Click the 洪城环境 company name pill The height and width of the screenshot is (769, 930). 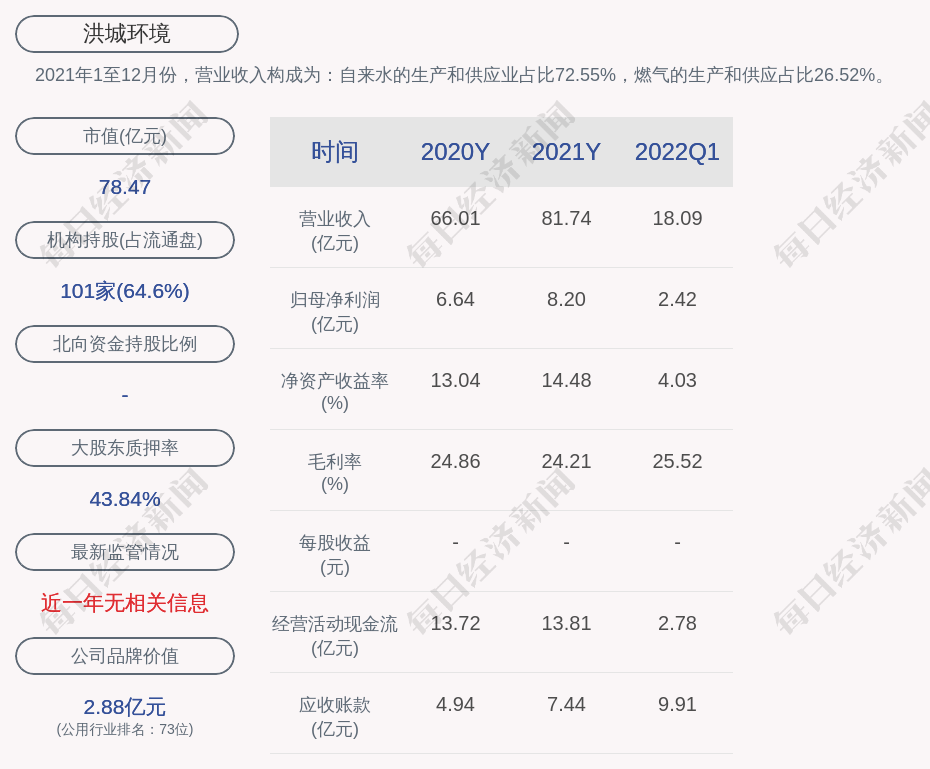(x=127, y=34)
